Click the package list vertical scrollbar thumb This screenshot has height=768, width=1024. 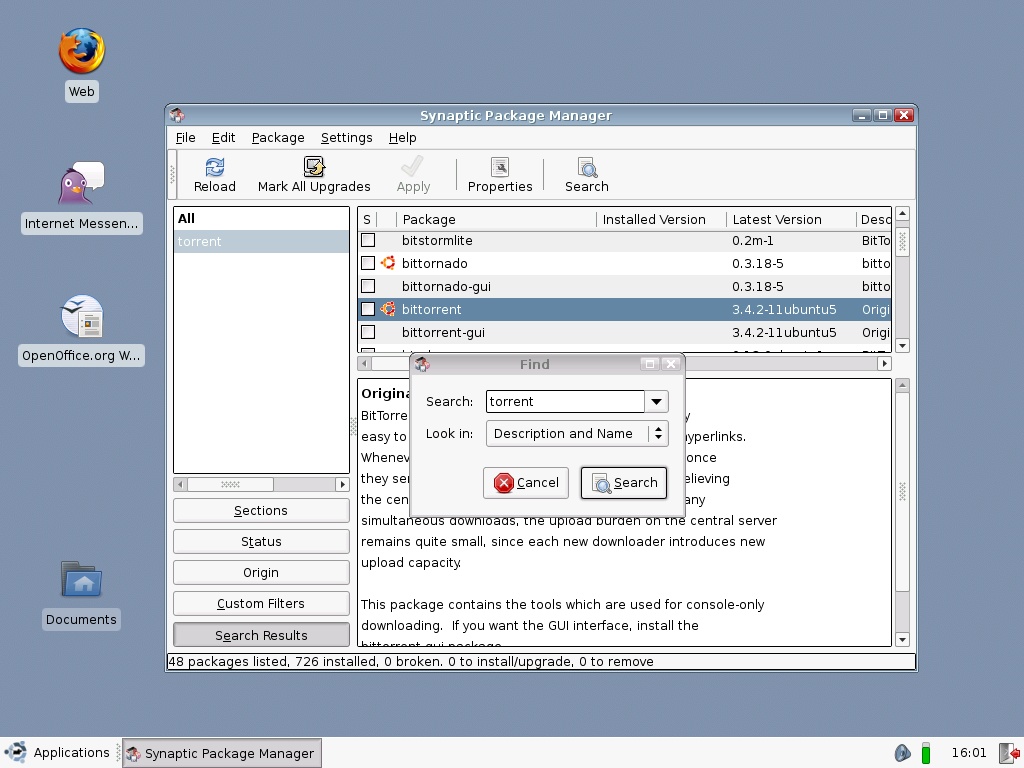click(903, 241)
